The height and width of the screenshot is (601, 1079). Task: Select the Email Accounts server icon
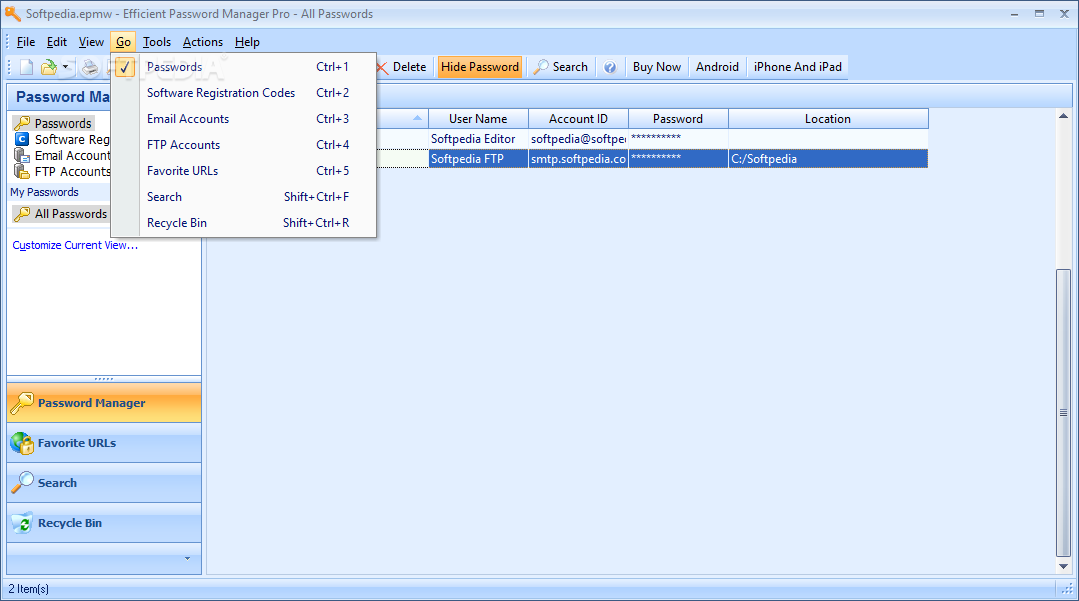pyautogui.click(x=22, y=155)
